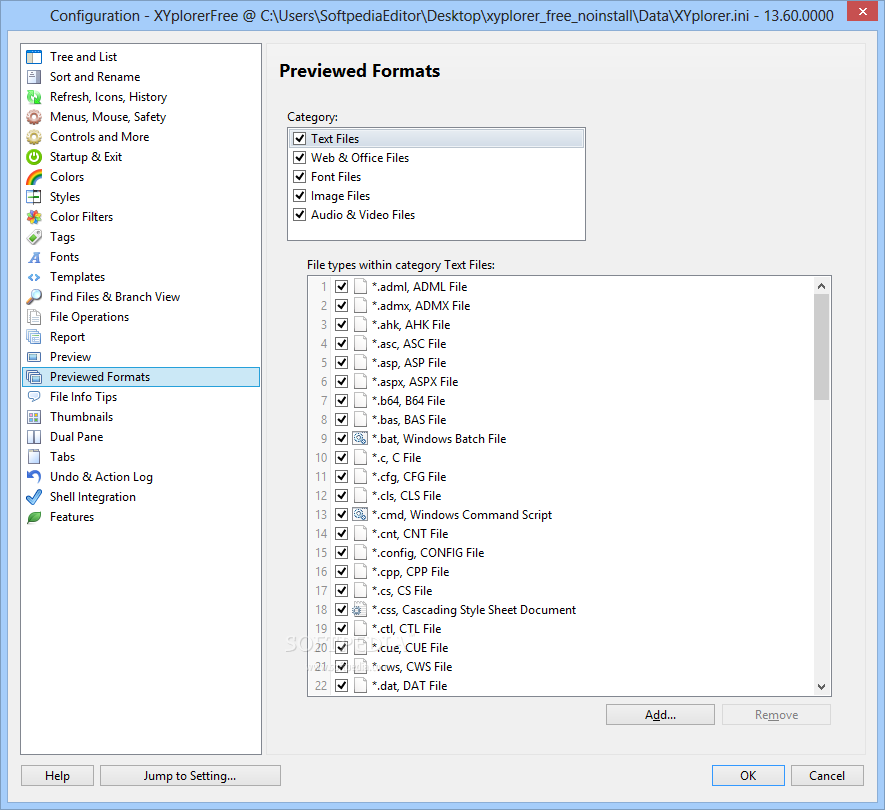885x810 pixels.
Task: Click the Features leaf icon
Action: 34,517
